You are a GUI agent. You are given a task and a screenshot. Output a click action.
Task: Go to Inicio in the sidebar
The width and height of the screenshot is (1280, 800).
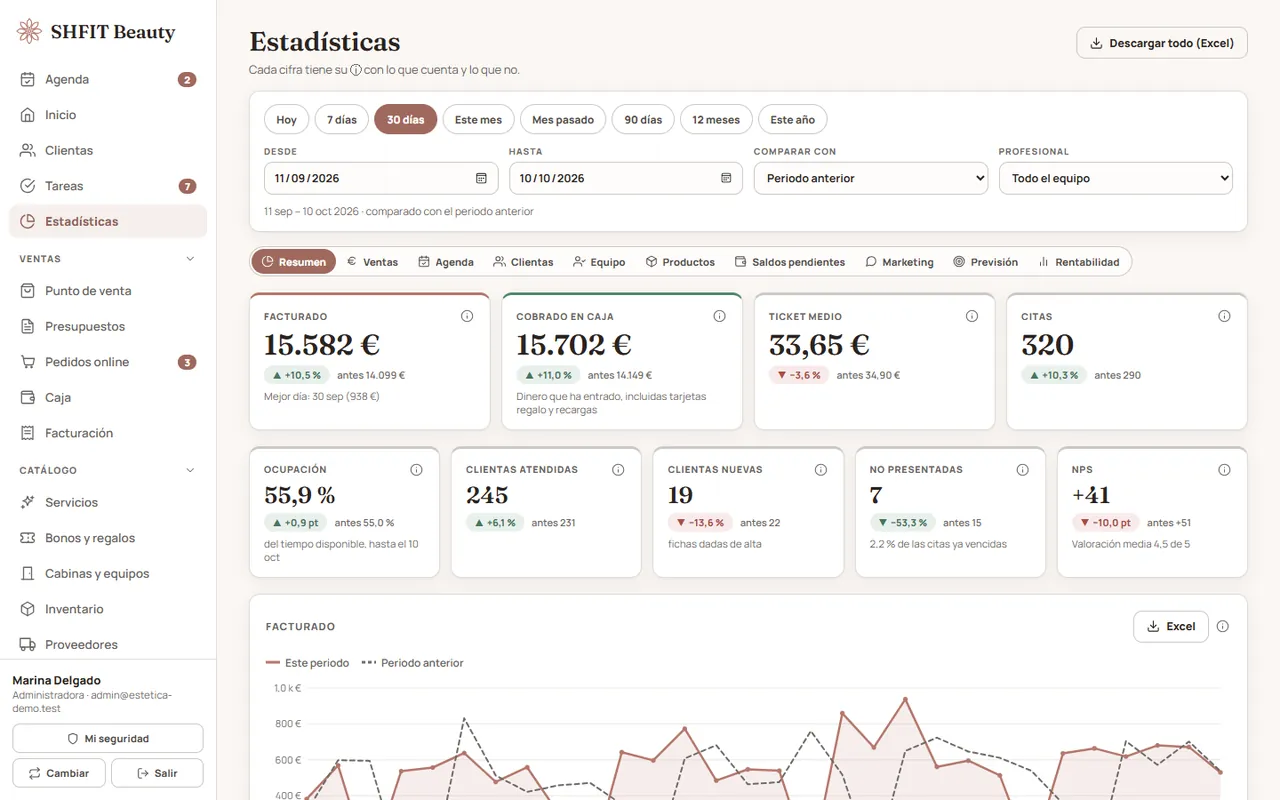pyautogui.click(x=108, y=115)
